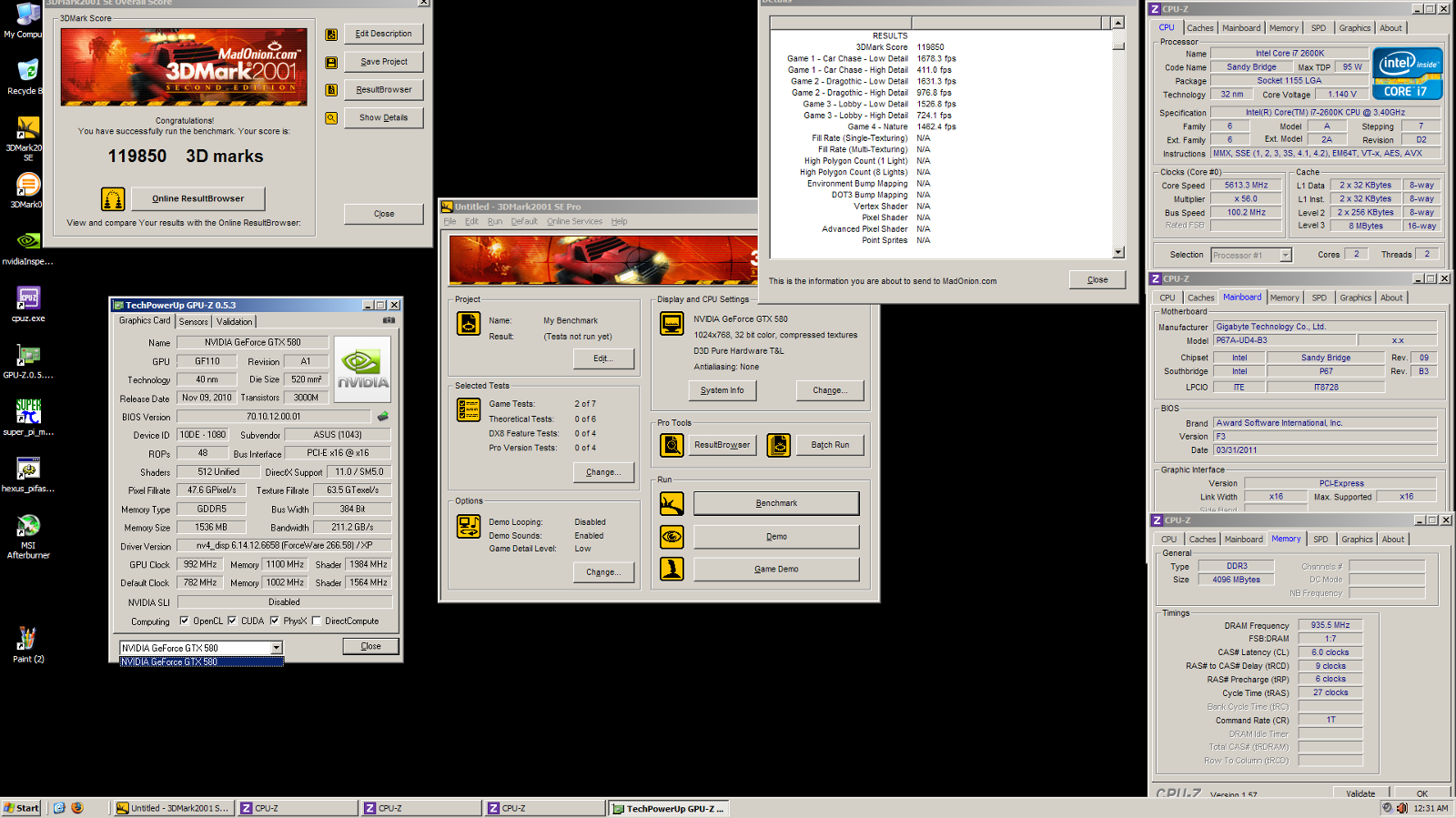Click the Demo eye icon

point(672,536)
